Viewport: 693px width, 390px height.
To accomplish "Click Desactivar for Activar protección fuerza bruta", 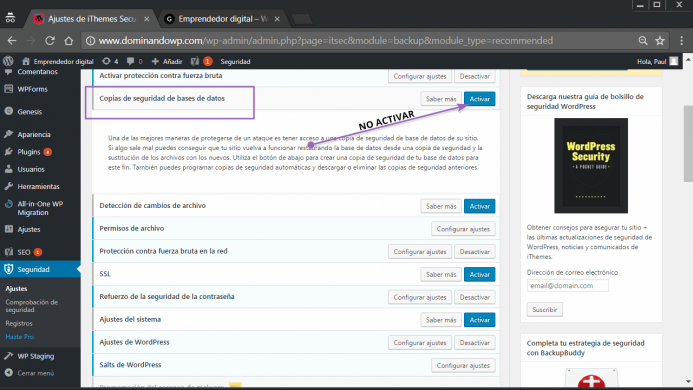I will coord(475,76).
